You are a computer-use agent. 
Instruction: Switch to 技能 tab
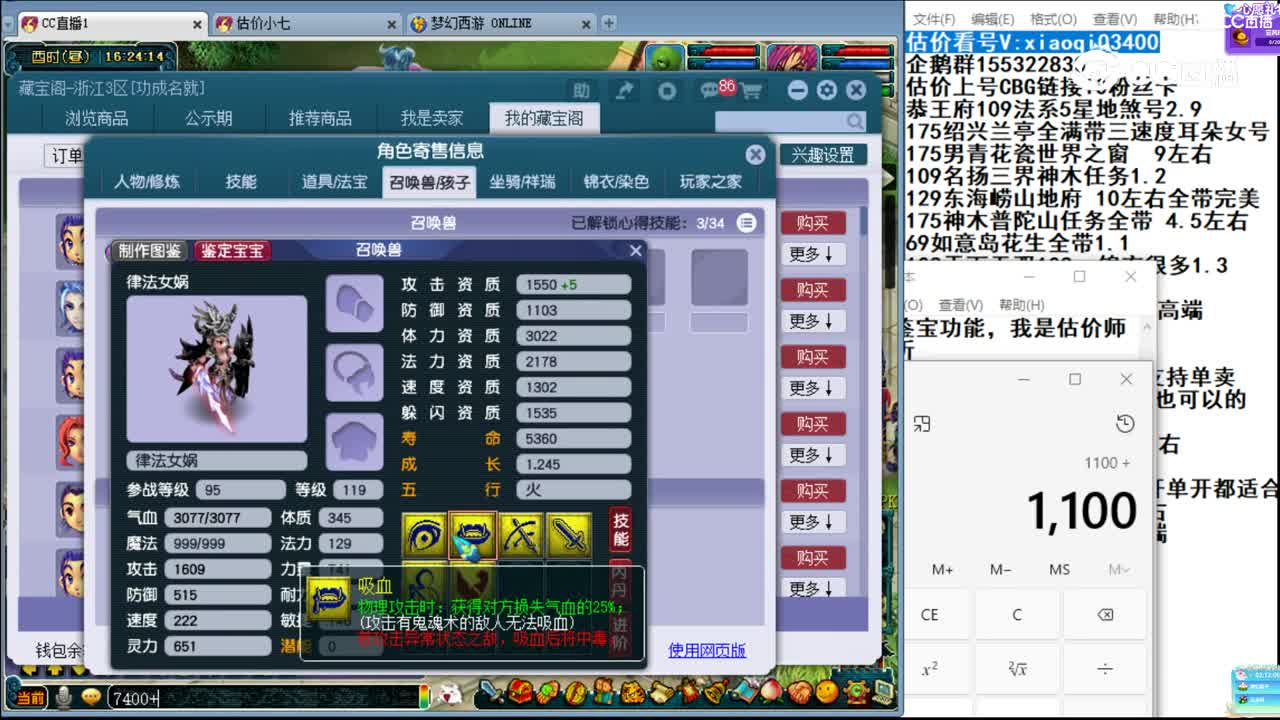(x=241, y=182)
